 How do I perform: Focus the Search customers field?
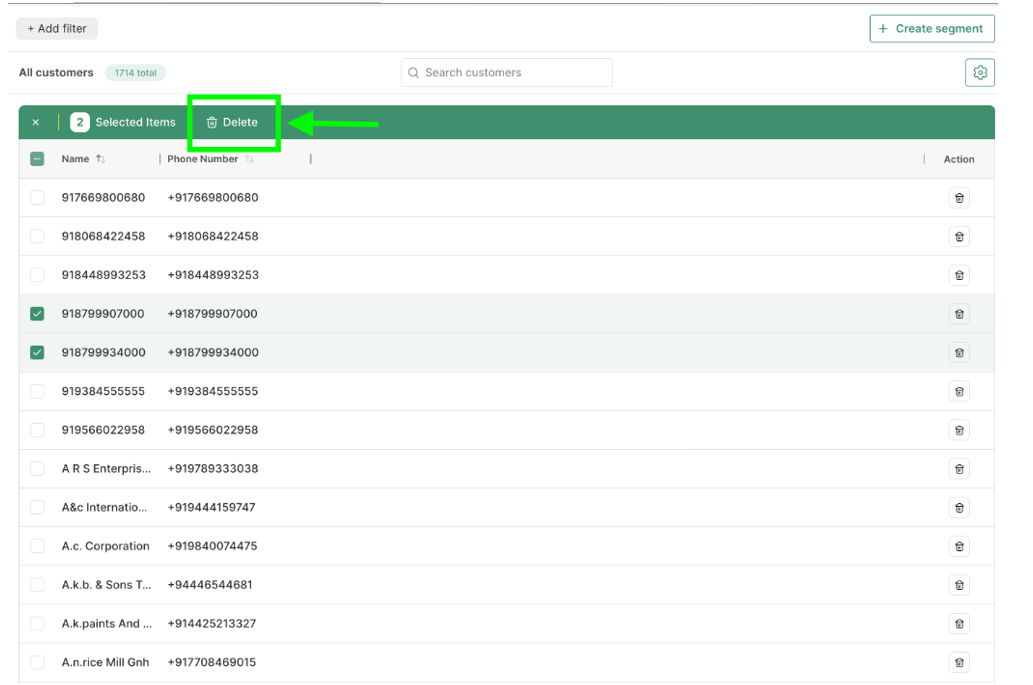507,73
